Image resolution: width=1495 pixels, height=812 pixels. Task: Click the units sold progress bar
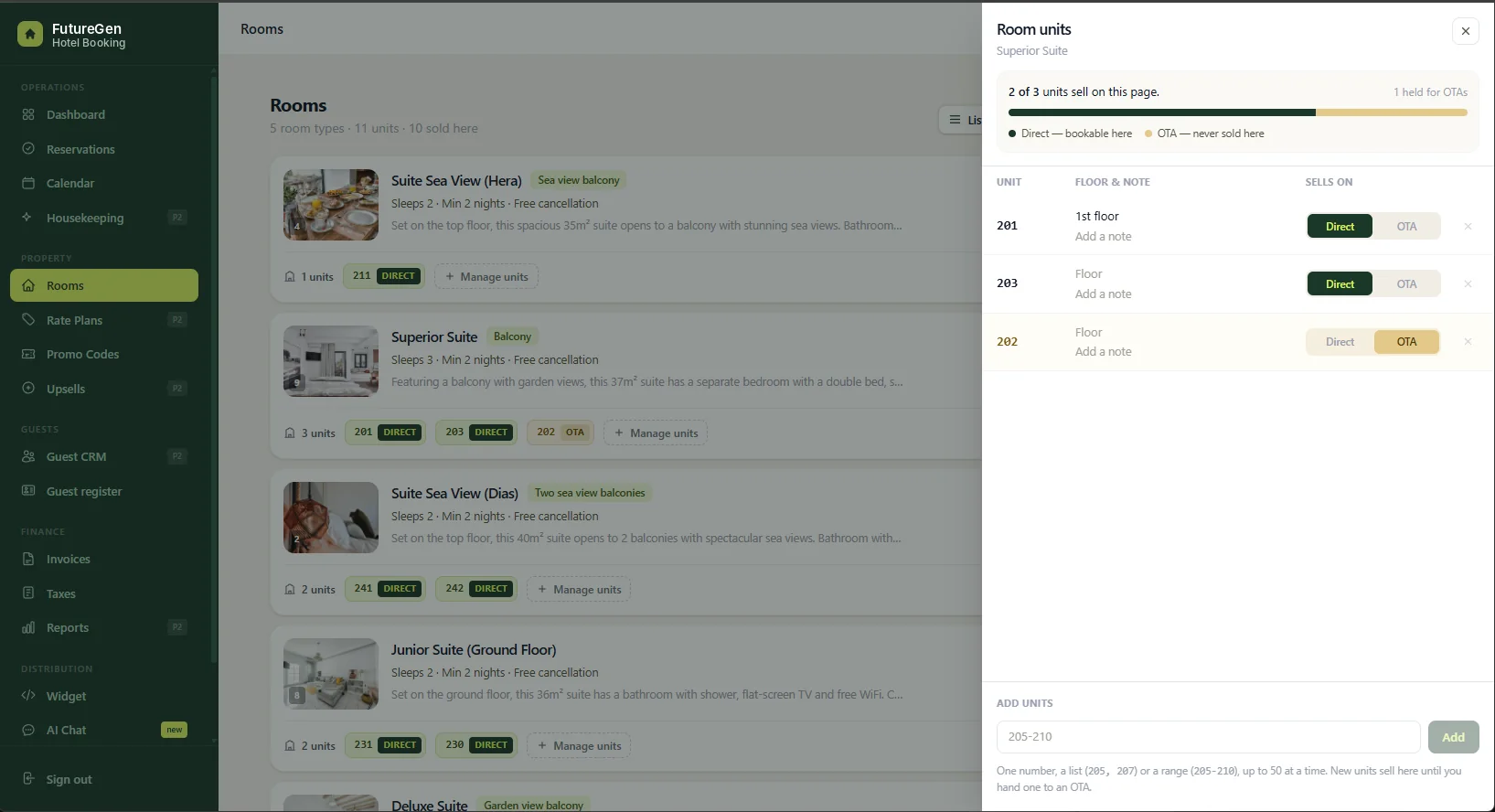(1238, 112)
